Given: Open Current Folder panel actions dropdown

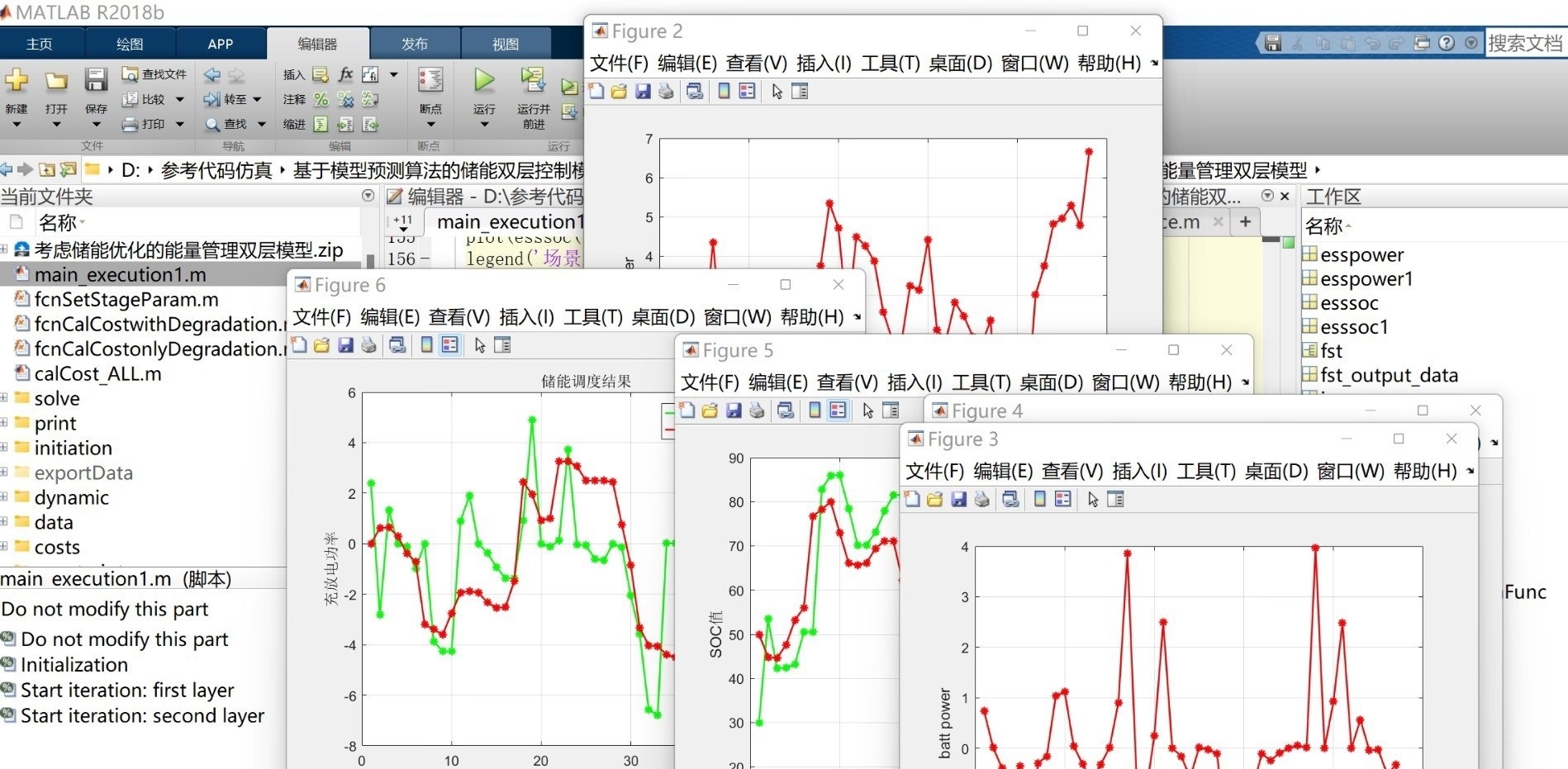Looking at the screenshot, I should (368, 196).
